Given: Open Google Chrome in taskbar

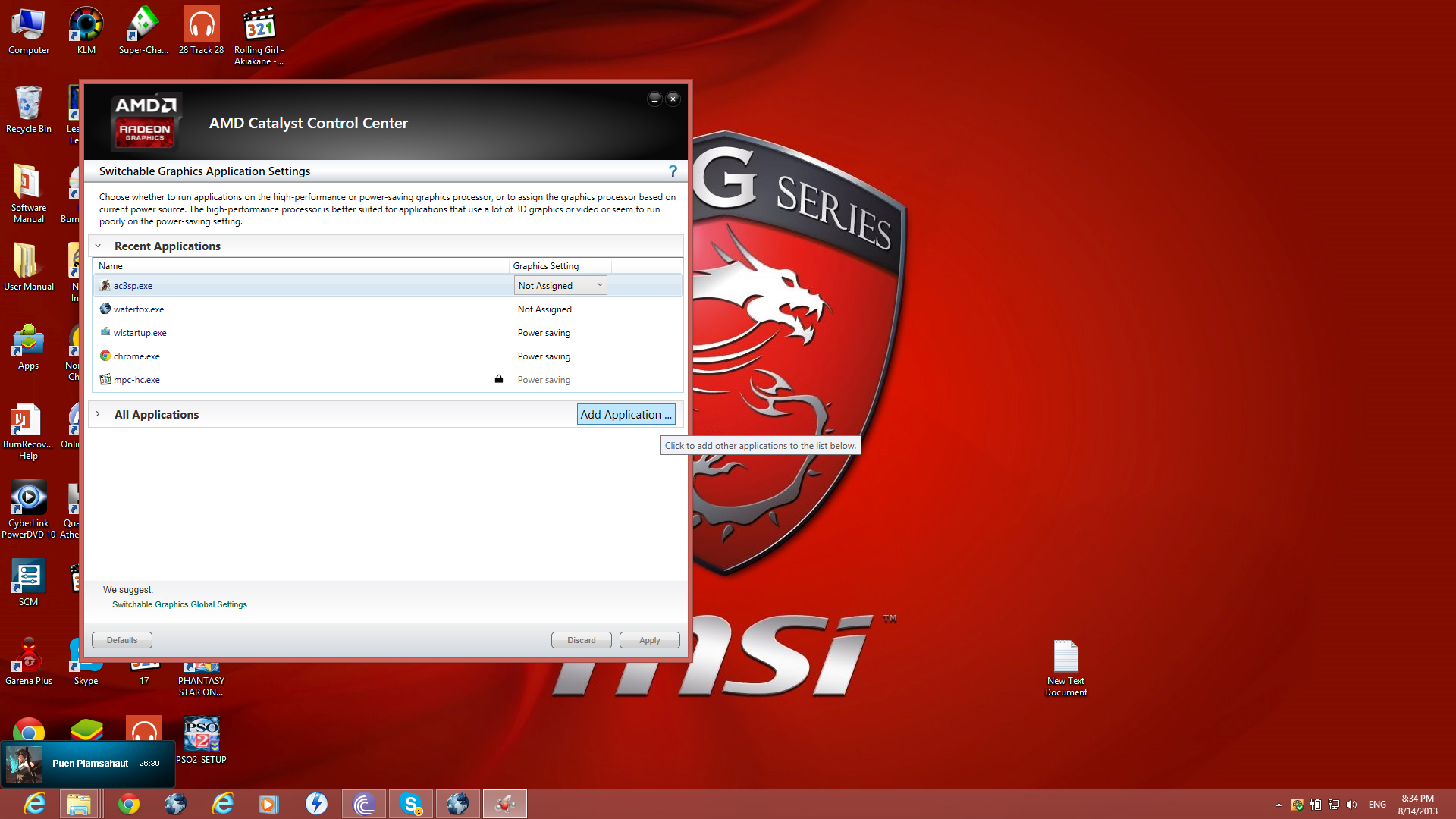Looking at the screenshot, I should [128, 803].
